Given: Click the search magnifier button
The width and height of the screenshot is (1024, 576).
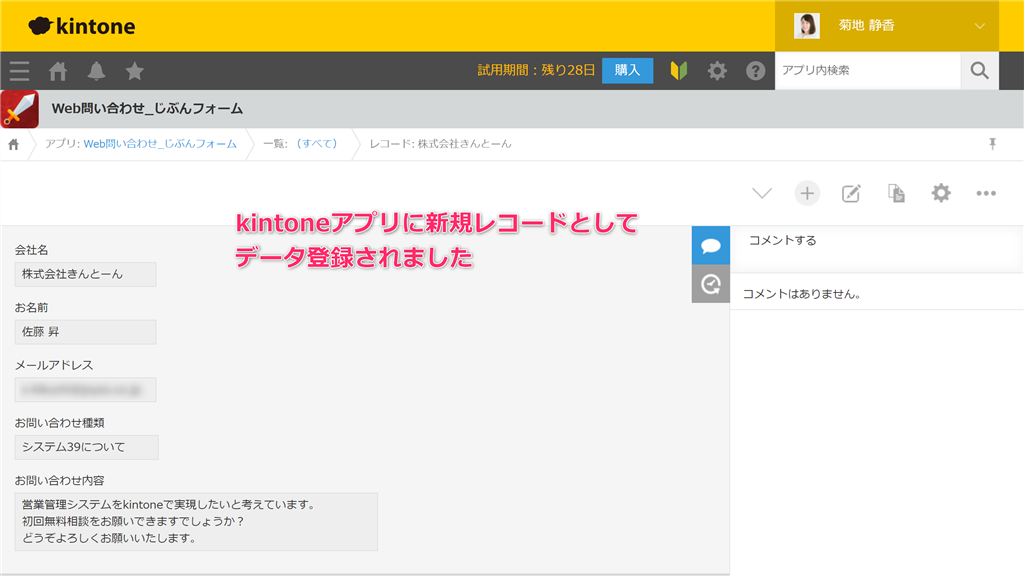Looking at the screenshot, I should coord(980,71).
